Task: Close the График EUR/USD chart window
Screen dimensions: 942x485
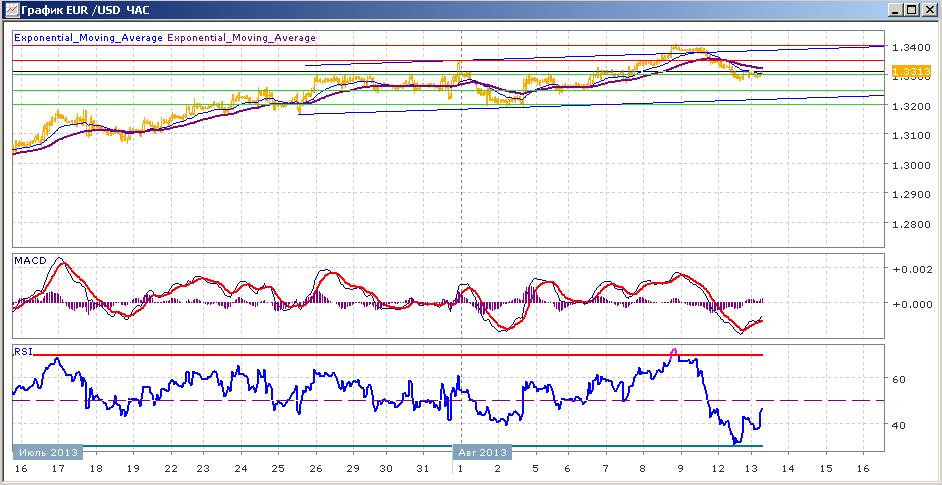Action: coord(928,10)
